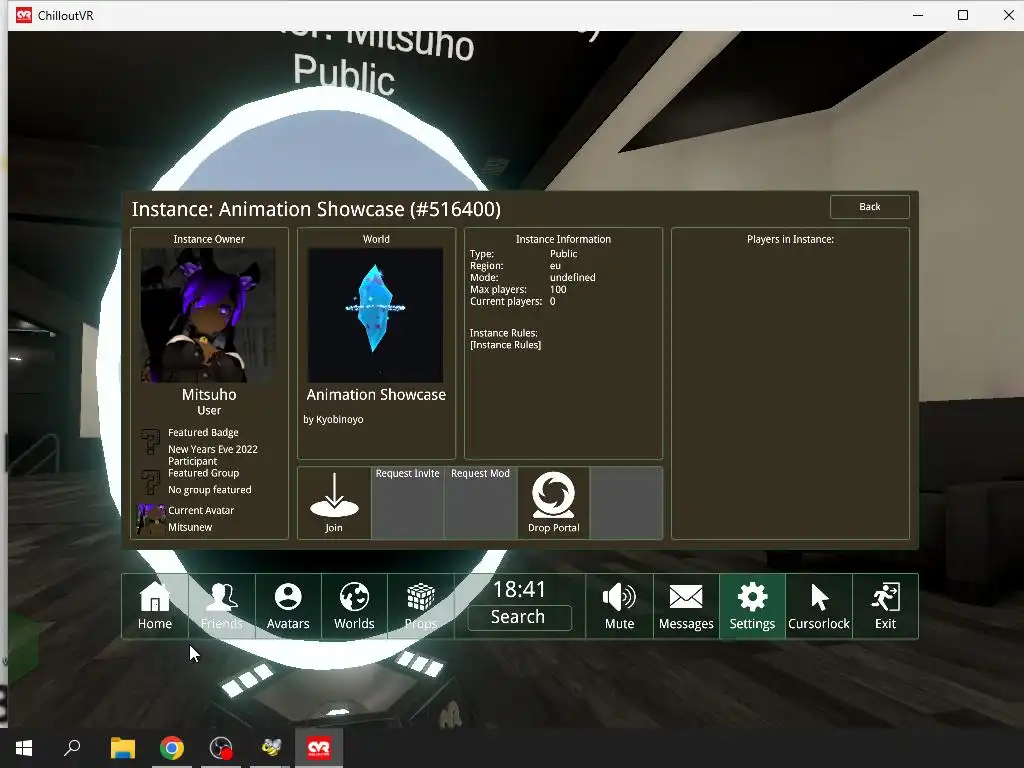Click Request Mod button

[480, 502]
